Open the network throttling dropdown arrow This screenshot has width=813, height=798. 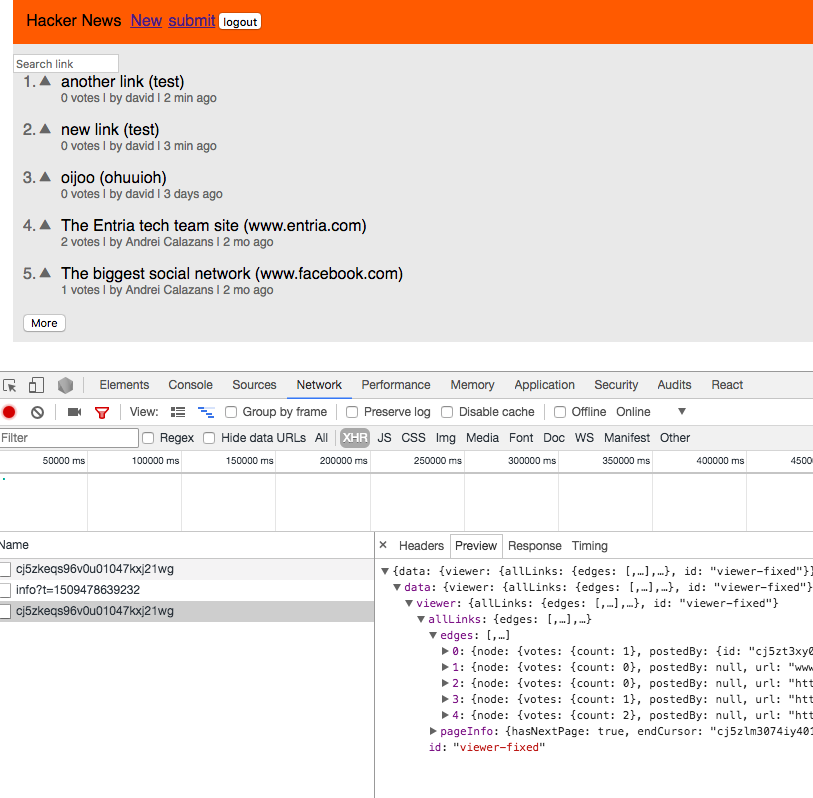coord(682,412)
